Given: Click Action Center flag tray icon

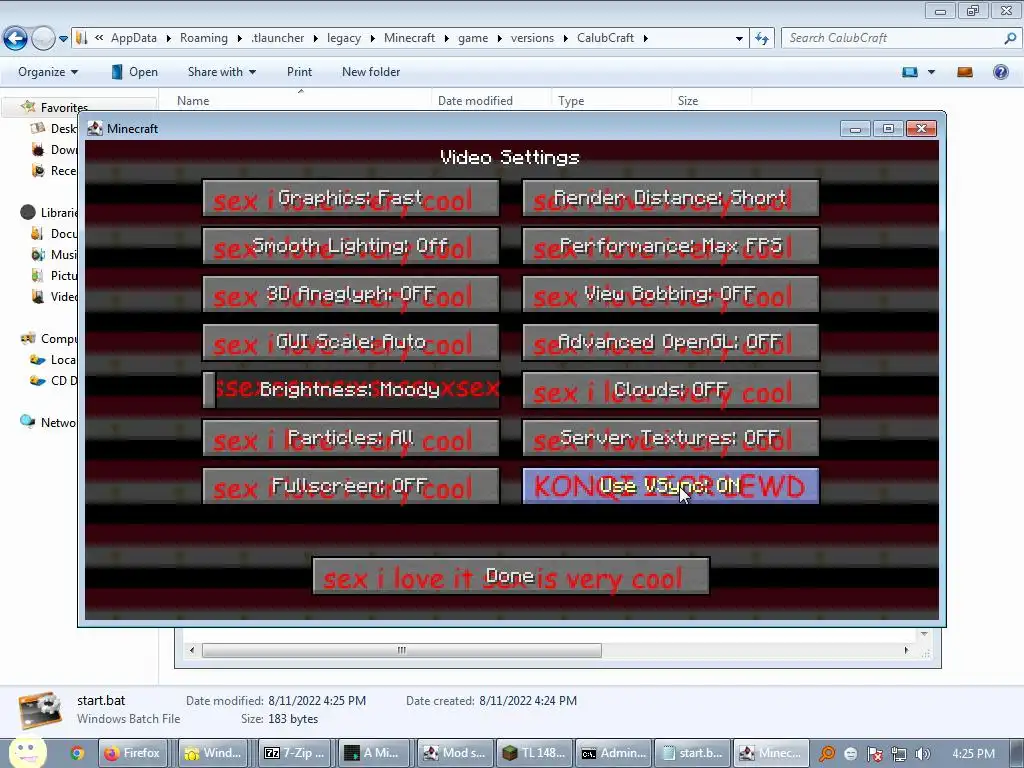Looking at the screenshot, I should [x=874, y=754].
